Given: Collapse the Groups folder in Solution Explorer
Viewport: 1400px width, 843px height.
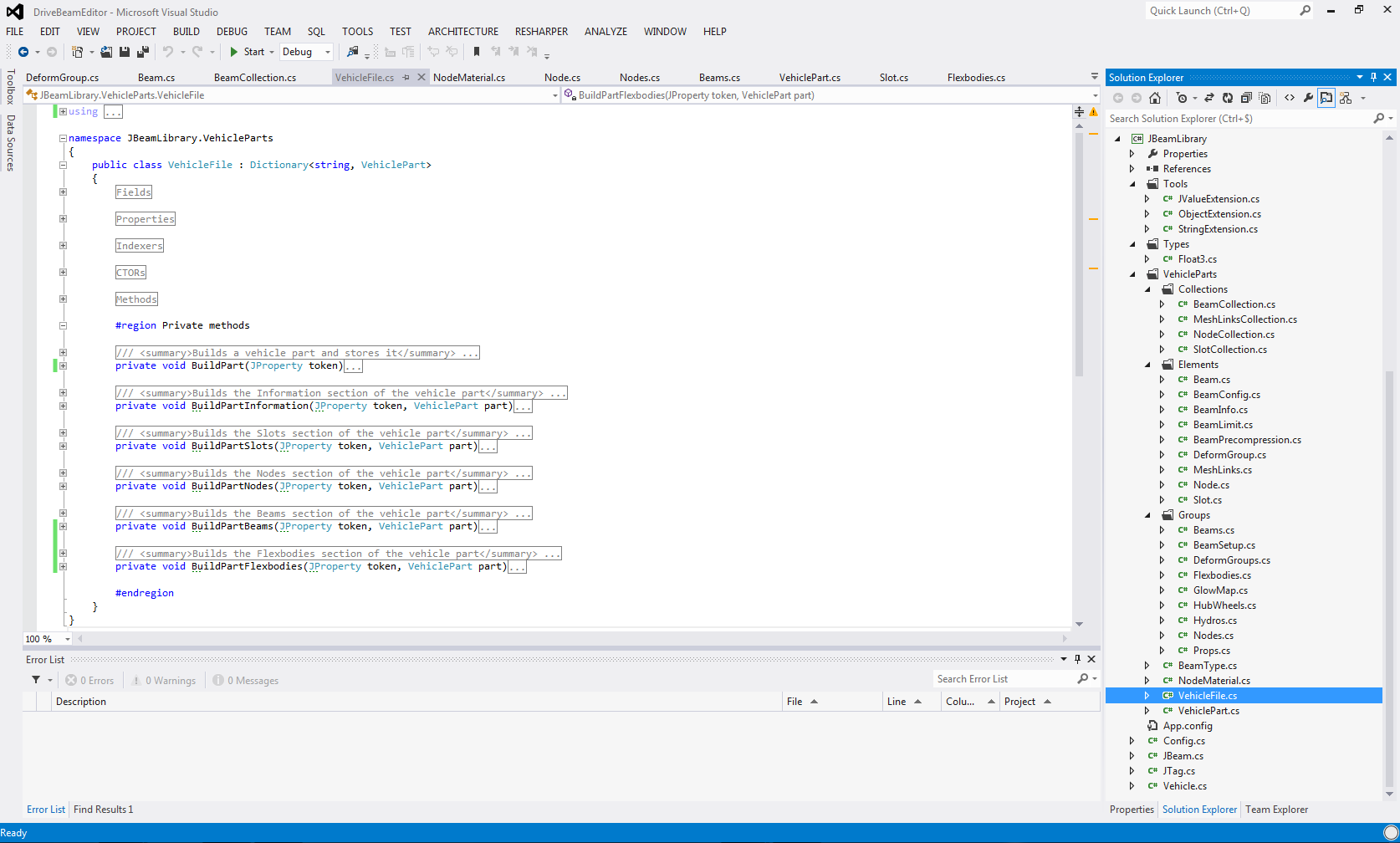Looking at the screenshot, I should (1148, 515).
